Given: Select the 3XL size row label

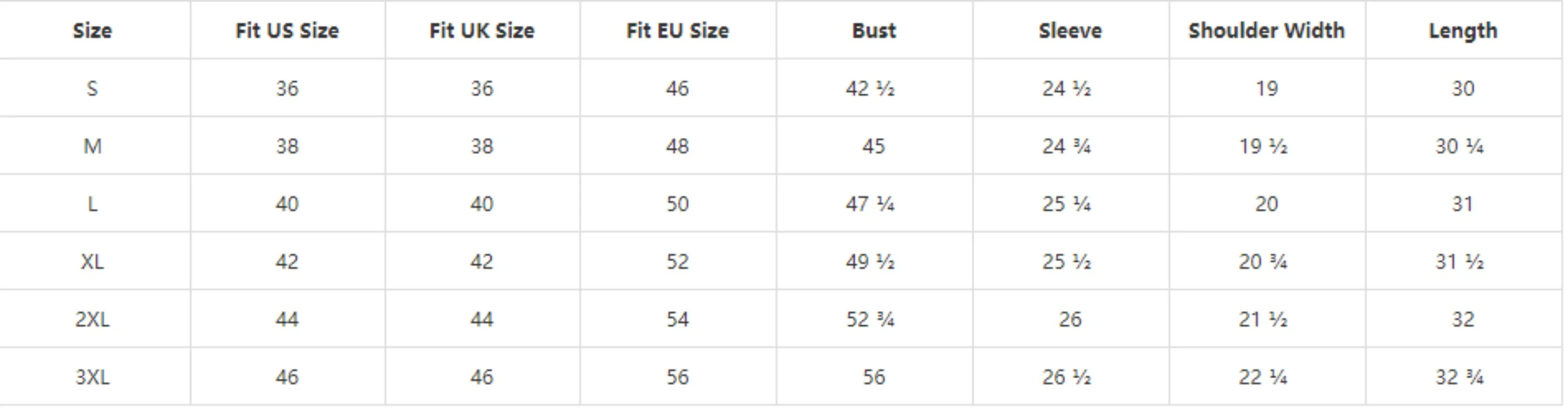Looking at the screenshot, I should tap(93, 377).
